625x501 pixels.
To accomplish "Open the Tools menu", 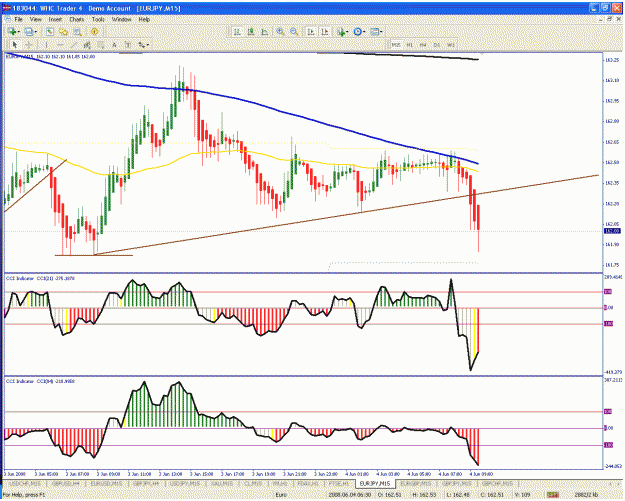I will 98,19.
